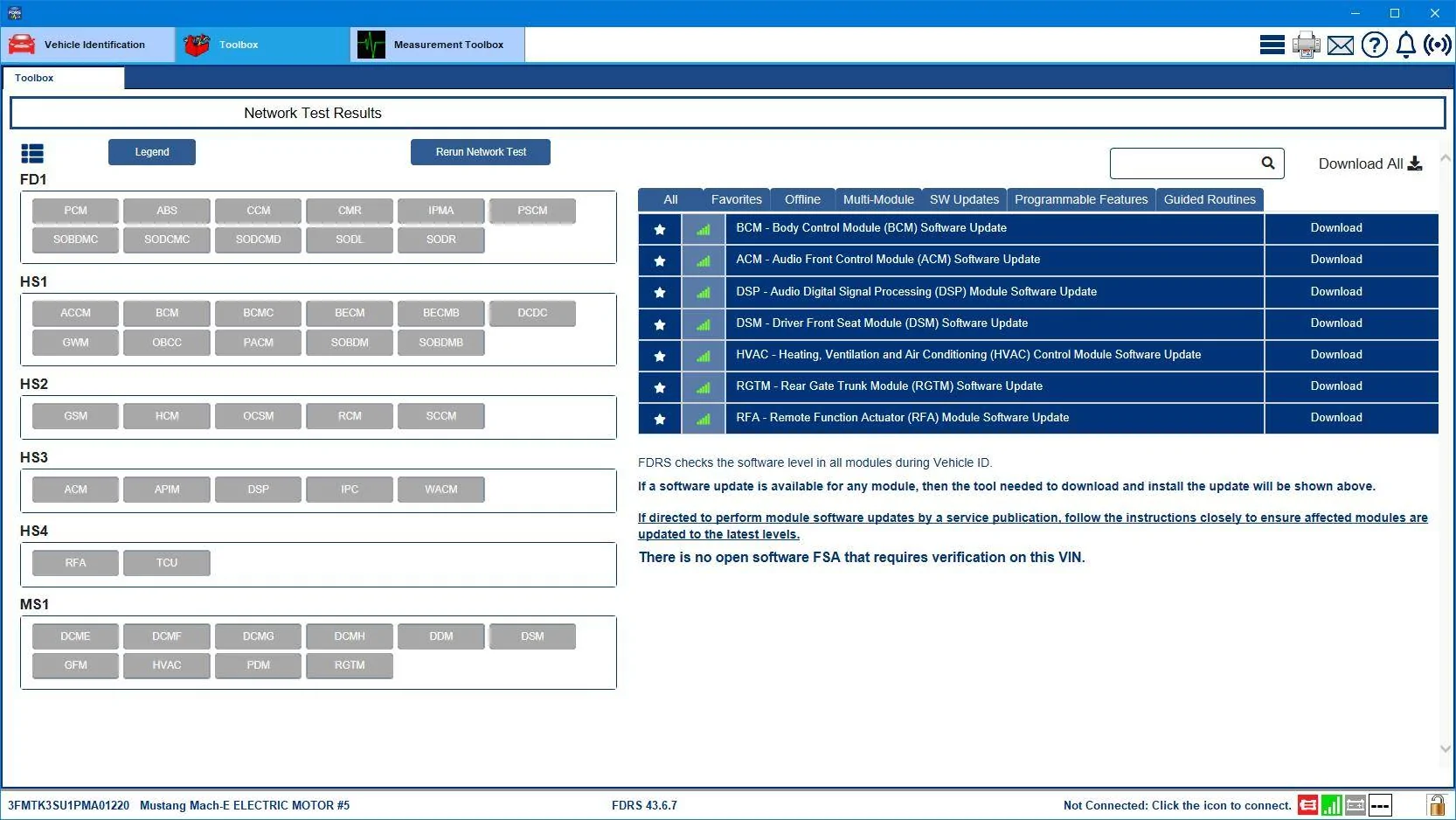Click the Download All arrow icon
Image resolution: width=1456 pixels, height=820 pixels.
tap(1415, 163)
